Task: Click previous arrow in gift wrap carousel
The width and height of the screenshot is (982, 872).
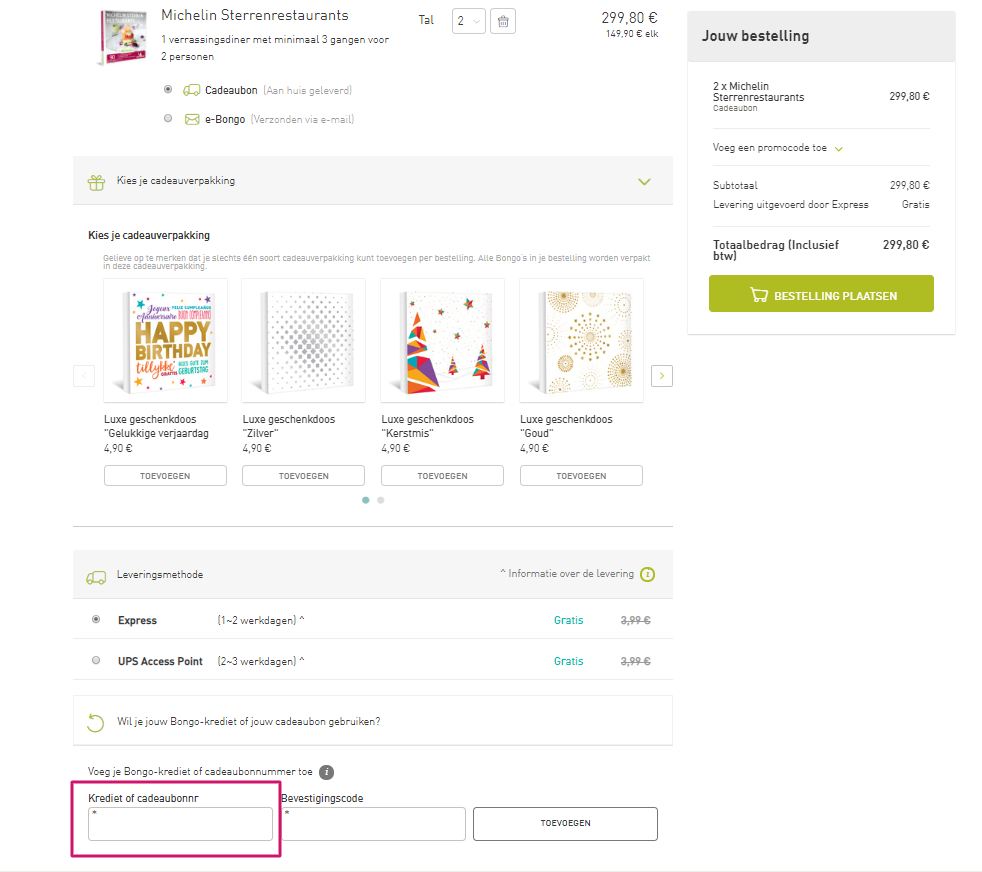Action: tap(84, 376)
